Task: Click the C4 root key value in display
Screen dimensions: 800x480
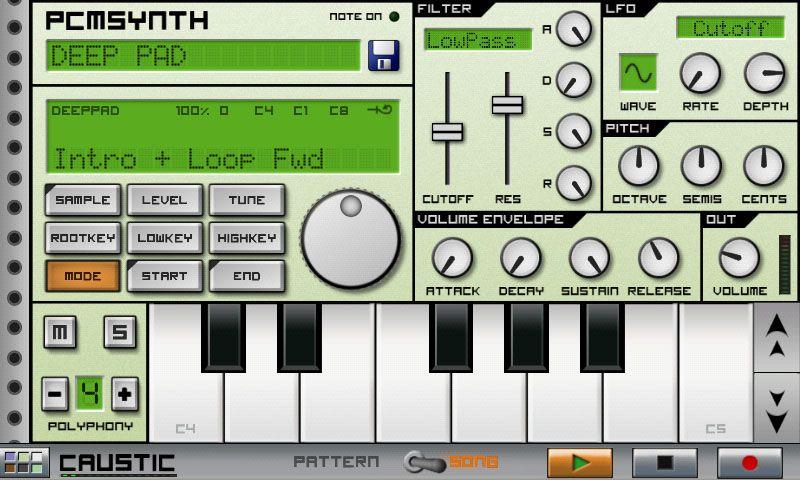Action: (x=264, y=111)
